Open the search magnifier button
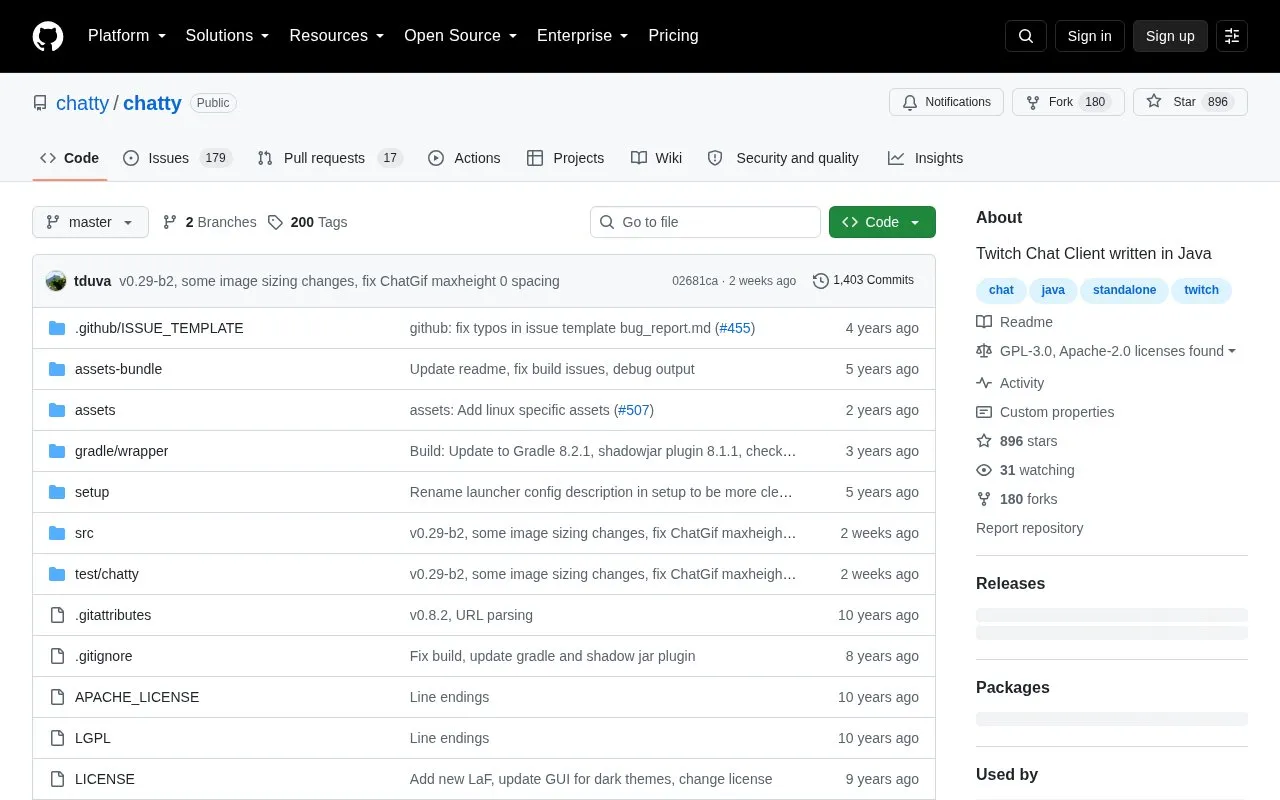This screenshot has width=1280, height=800. [x=1026, y=36]
